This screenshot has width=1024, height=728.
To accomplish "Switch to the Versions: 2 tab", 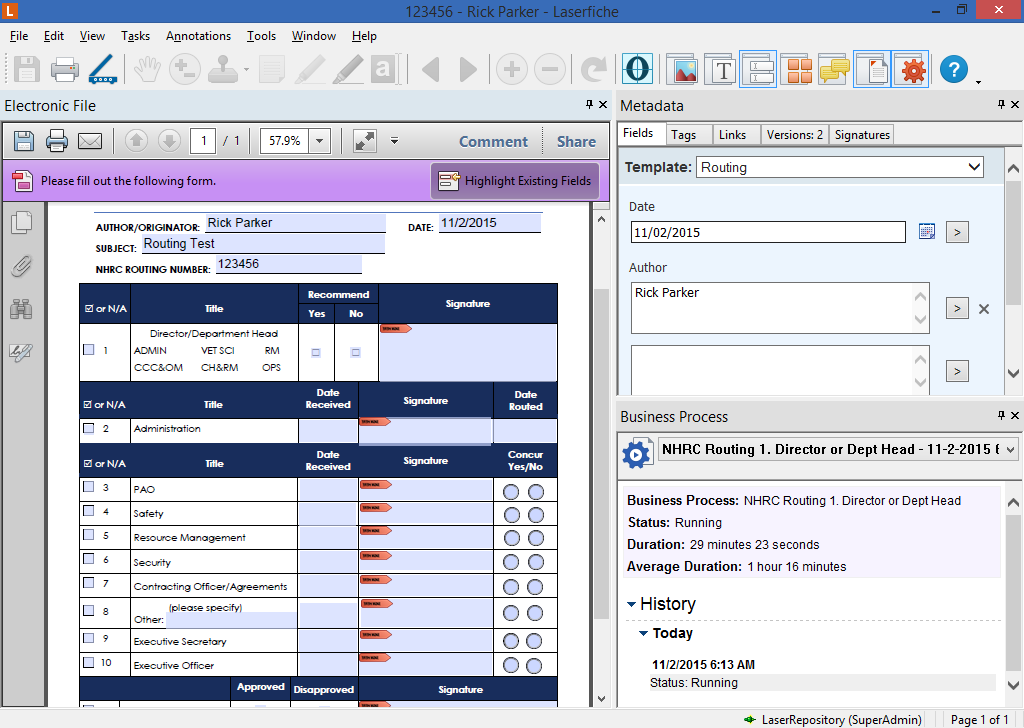I will pyautogui.click(x=795, y=135).
